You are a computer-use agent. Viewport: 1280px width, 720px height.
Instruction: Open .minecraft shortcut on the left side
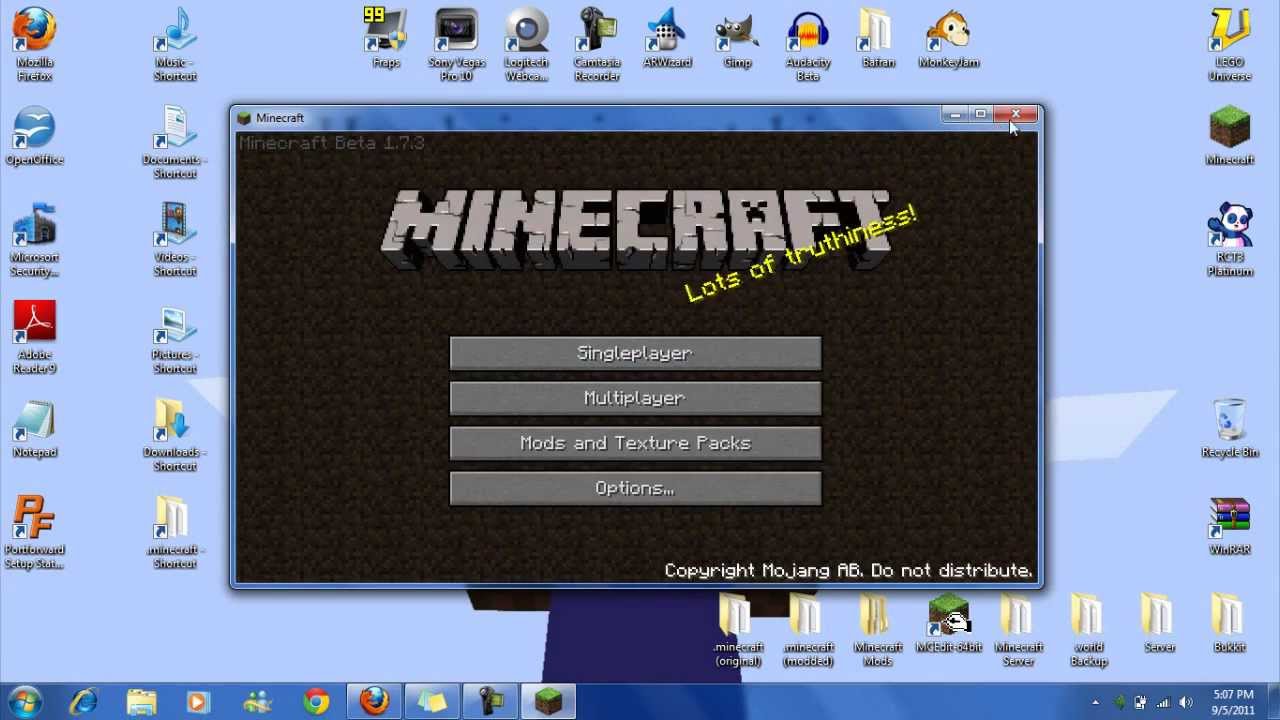(175, 532)
